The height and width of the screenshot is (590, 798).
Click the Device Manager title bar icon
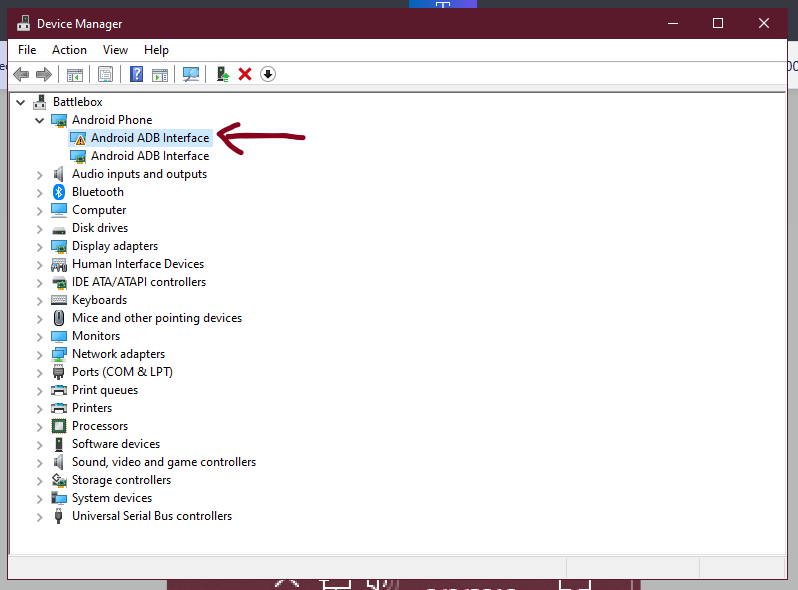(x=23, y=23)
